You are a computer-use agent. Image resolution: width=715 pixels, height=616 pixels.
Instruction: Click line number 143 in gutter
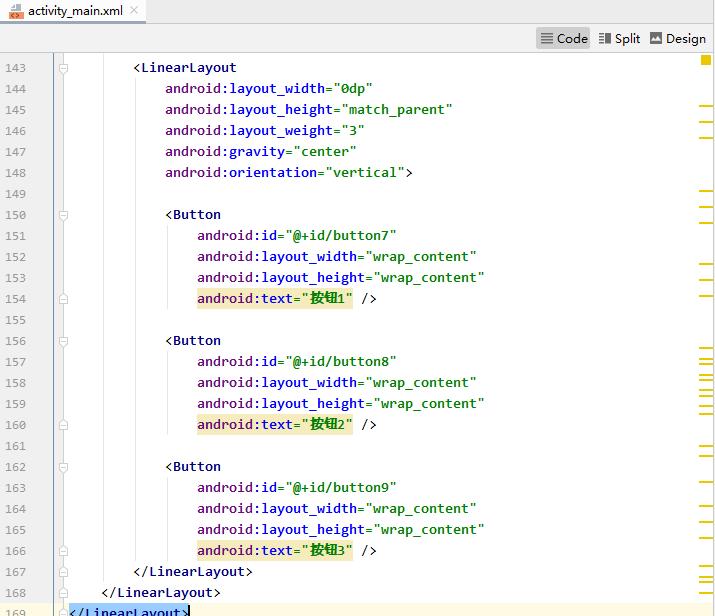[x=16, y=68]
